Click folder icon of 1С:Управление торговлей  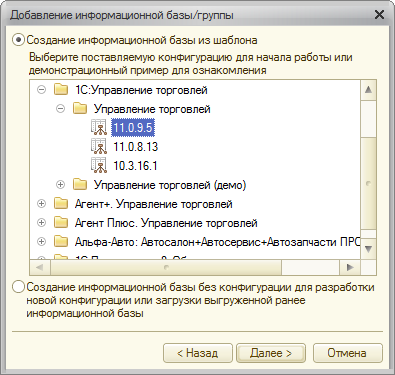coord(61,90)
